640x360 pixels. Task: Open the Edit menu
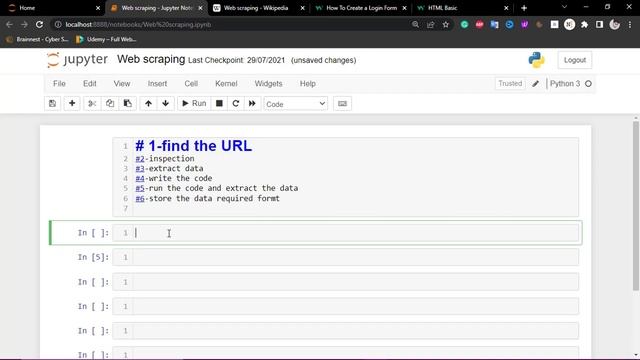point(90,84)
